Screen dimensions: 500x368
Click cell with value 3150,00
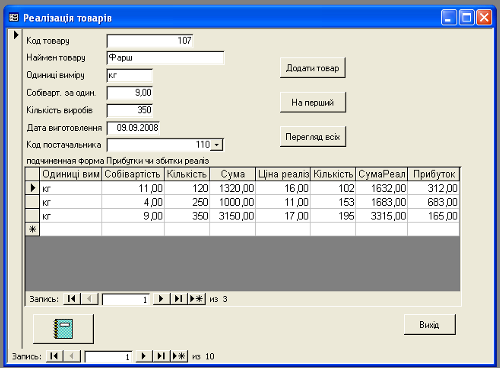click(233, 216)
